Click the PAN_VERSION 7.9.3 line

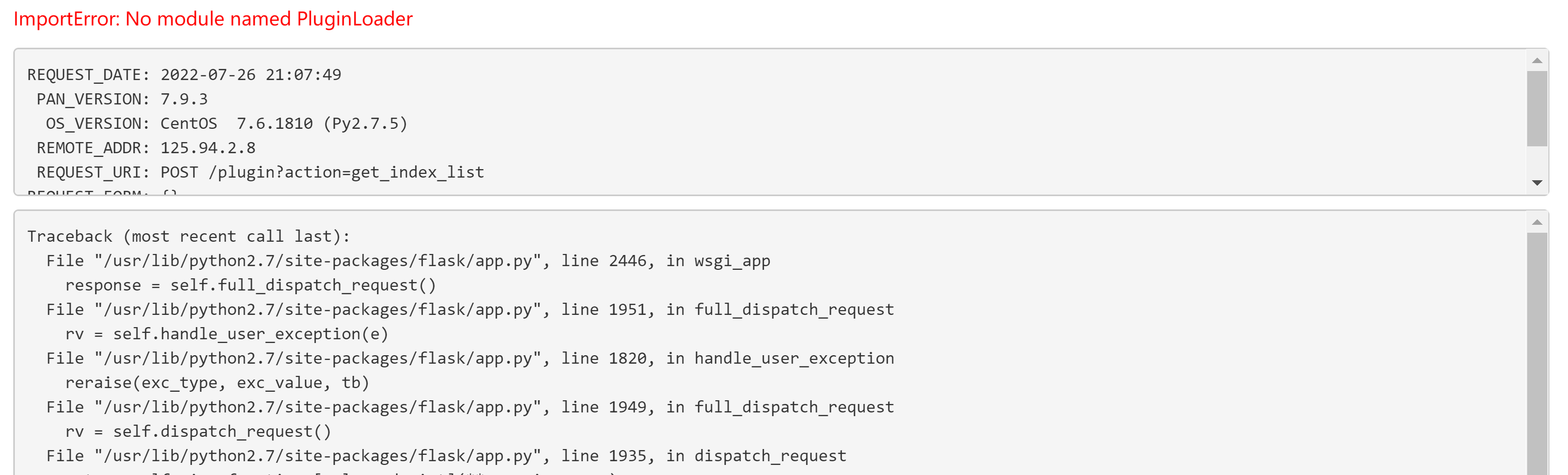[122, 99]
